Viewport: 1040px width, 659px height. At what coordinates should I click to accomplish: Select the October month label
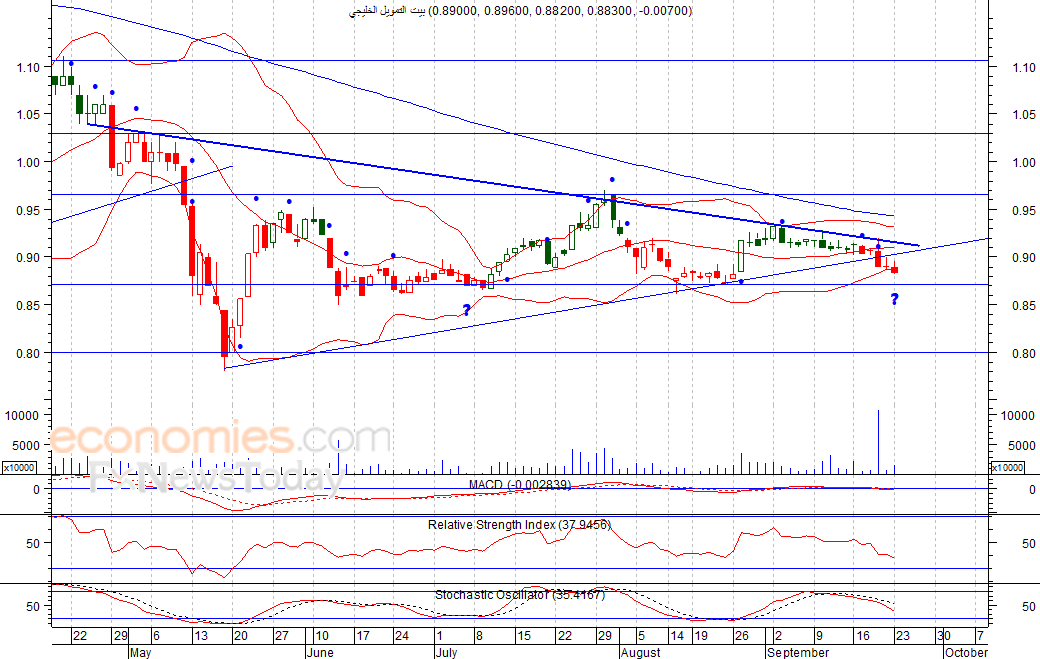tap(966, 652)
